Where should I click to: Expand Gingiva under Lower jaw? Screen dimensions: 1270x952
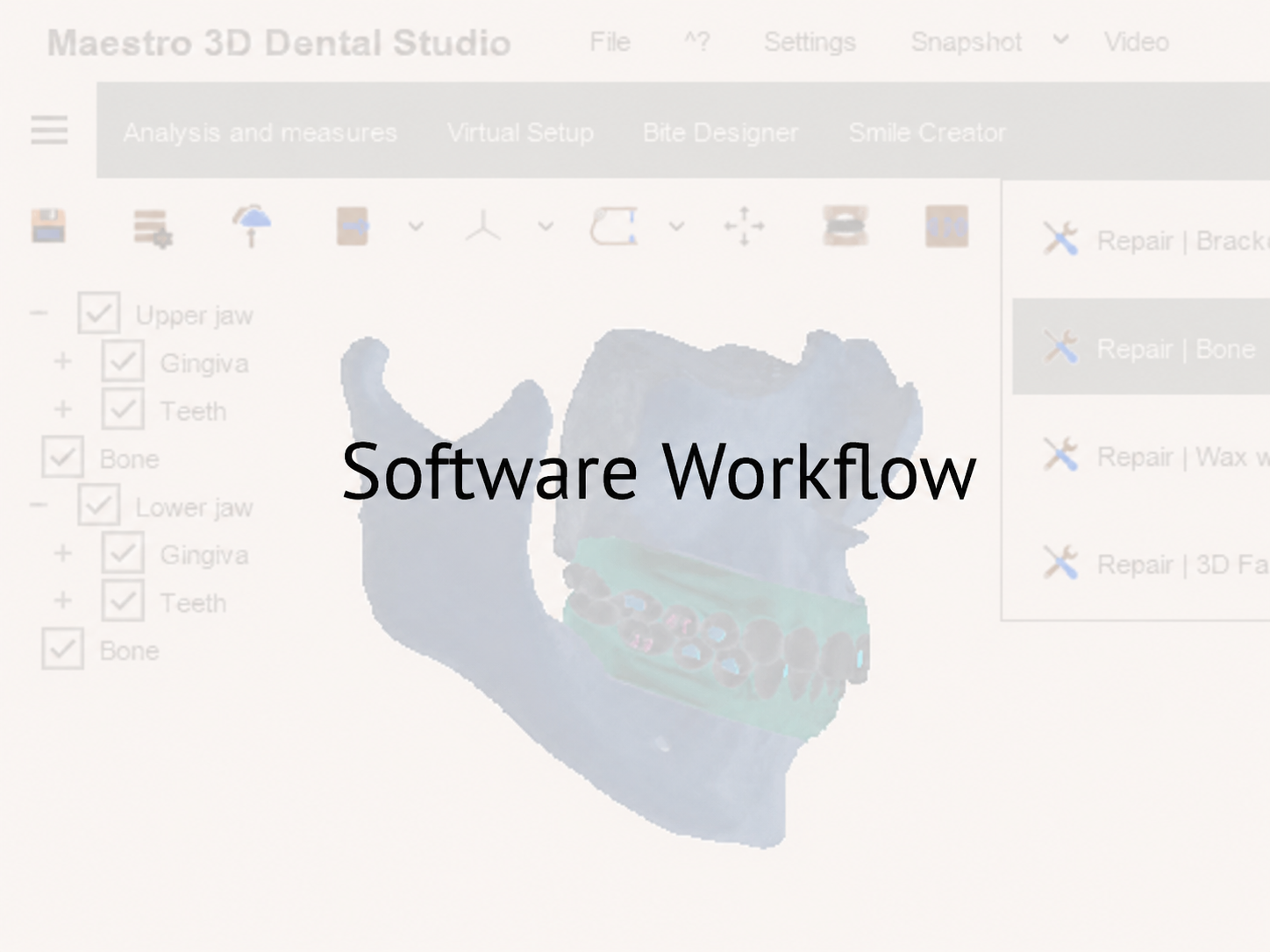(62, 553)
